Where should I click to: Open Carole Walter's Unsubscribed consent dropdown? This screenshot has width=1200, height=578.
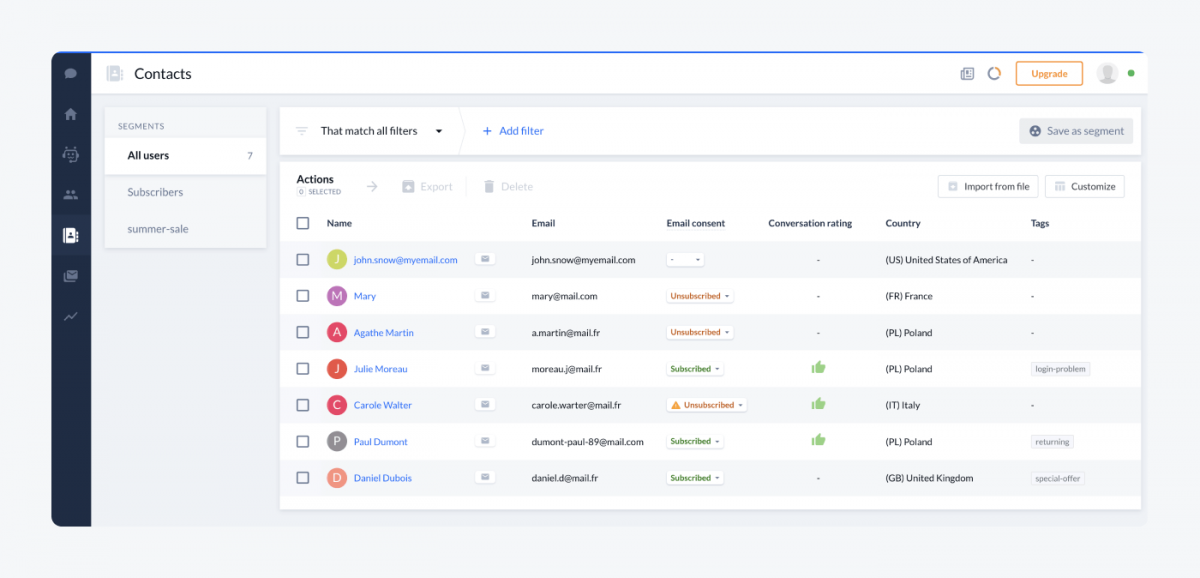(x=707, y=405)
